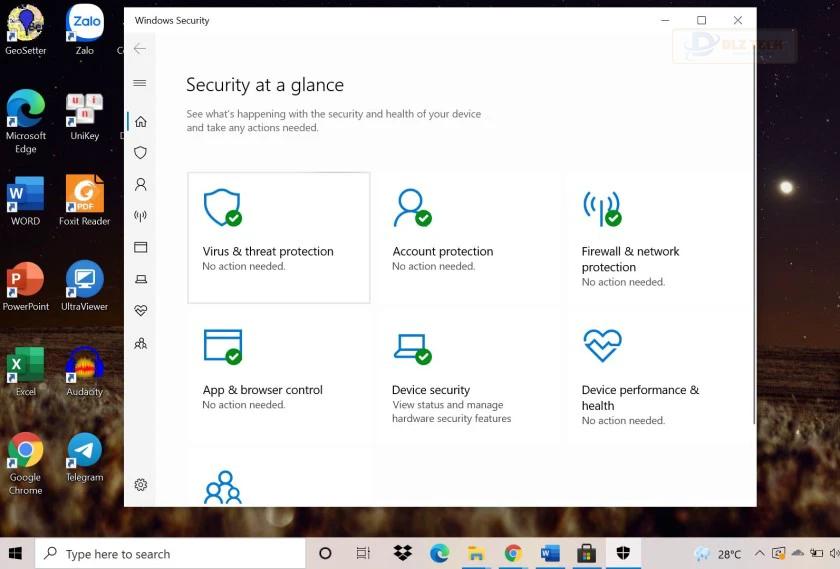
Task: Open weather 28°C widget in taskbar
Action: [x=718, y=554]
